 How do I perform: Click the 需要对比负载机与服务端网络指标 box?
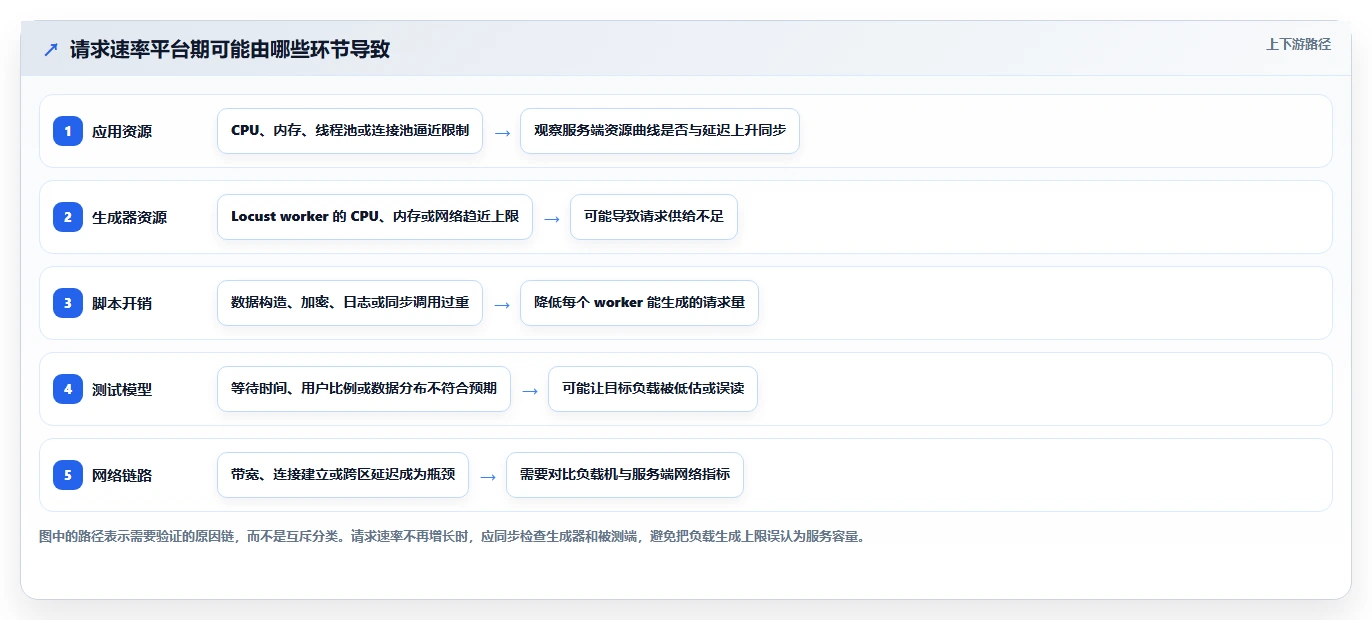pyautogui.click(x=625, y=475)
